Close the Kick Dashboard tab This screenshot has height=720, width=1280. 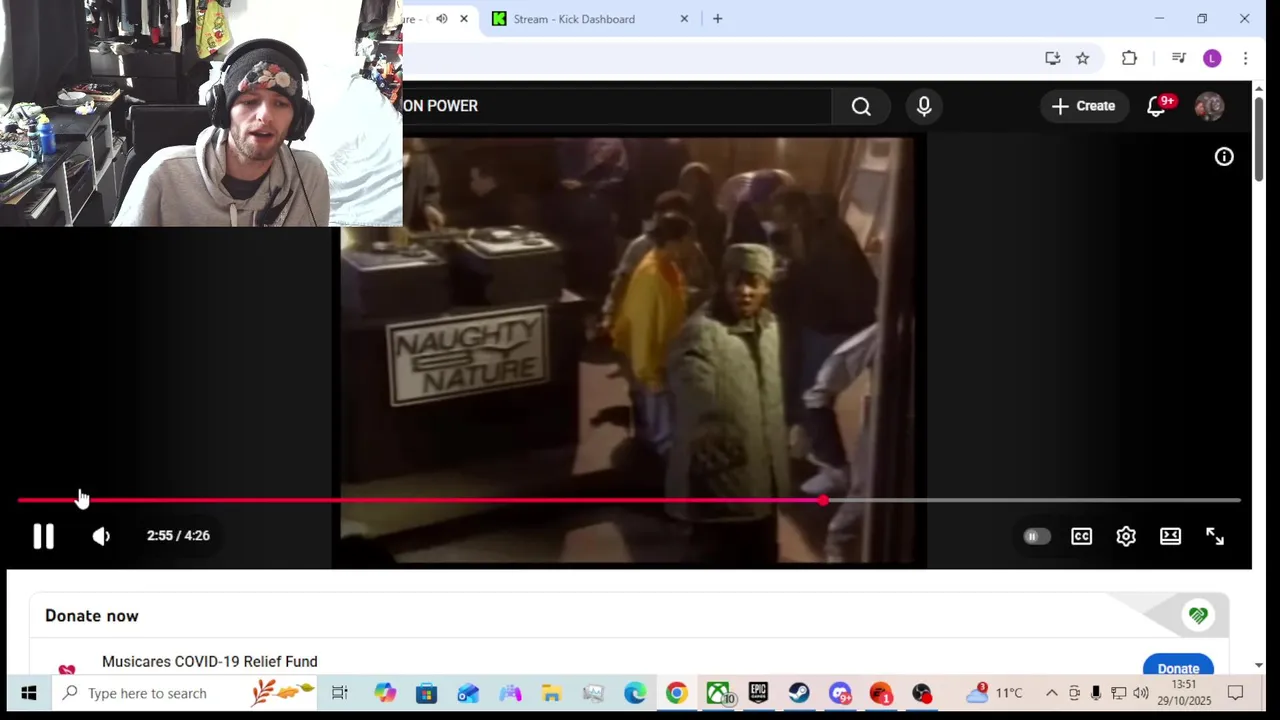(684, 19)
